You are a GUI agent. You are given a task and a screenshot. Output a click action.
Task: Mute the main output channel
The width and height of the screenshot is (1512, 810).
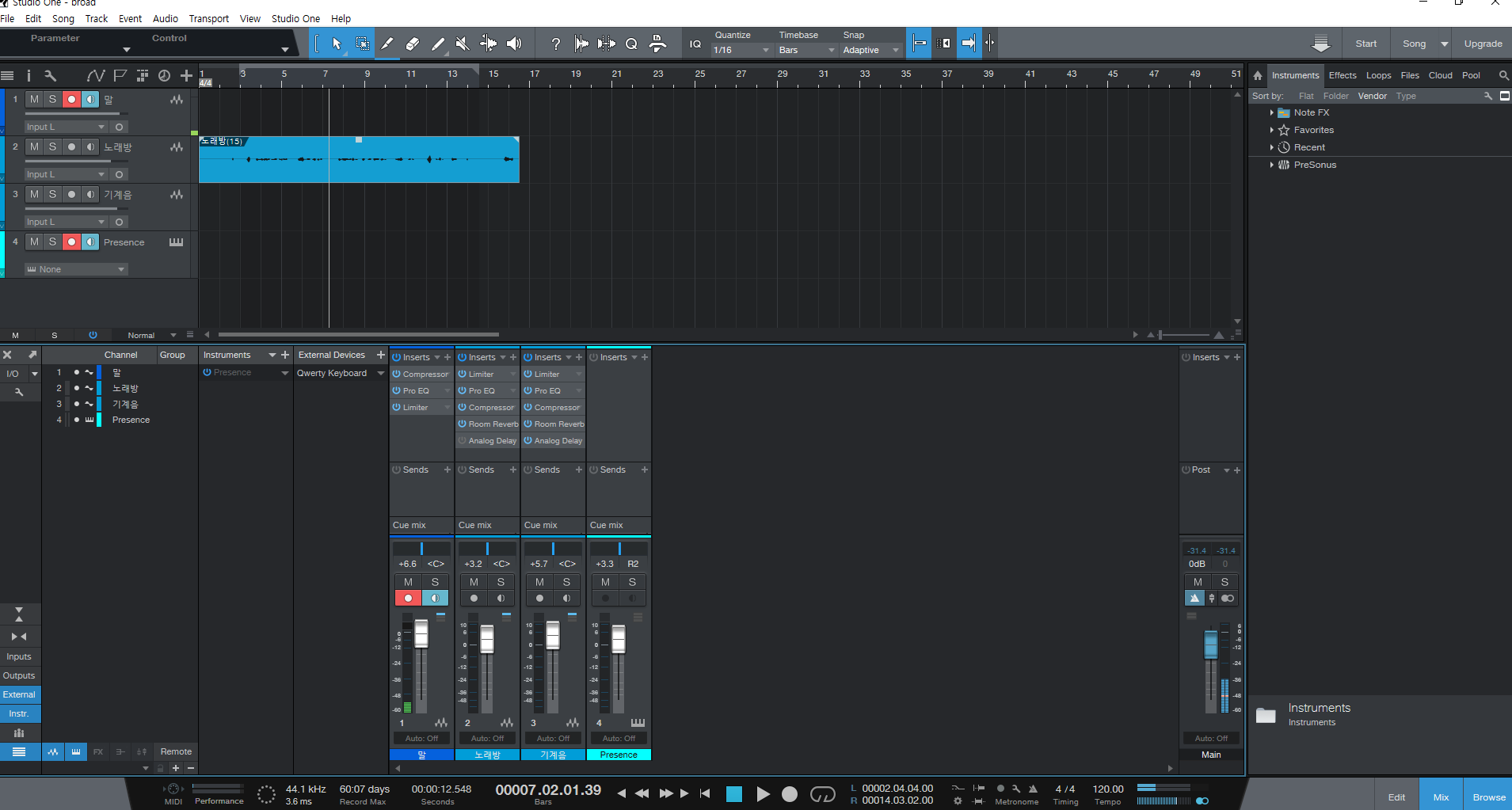point(1198,582)
